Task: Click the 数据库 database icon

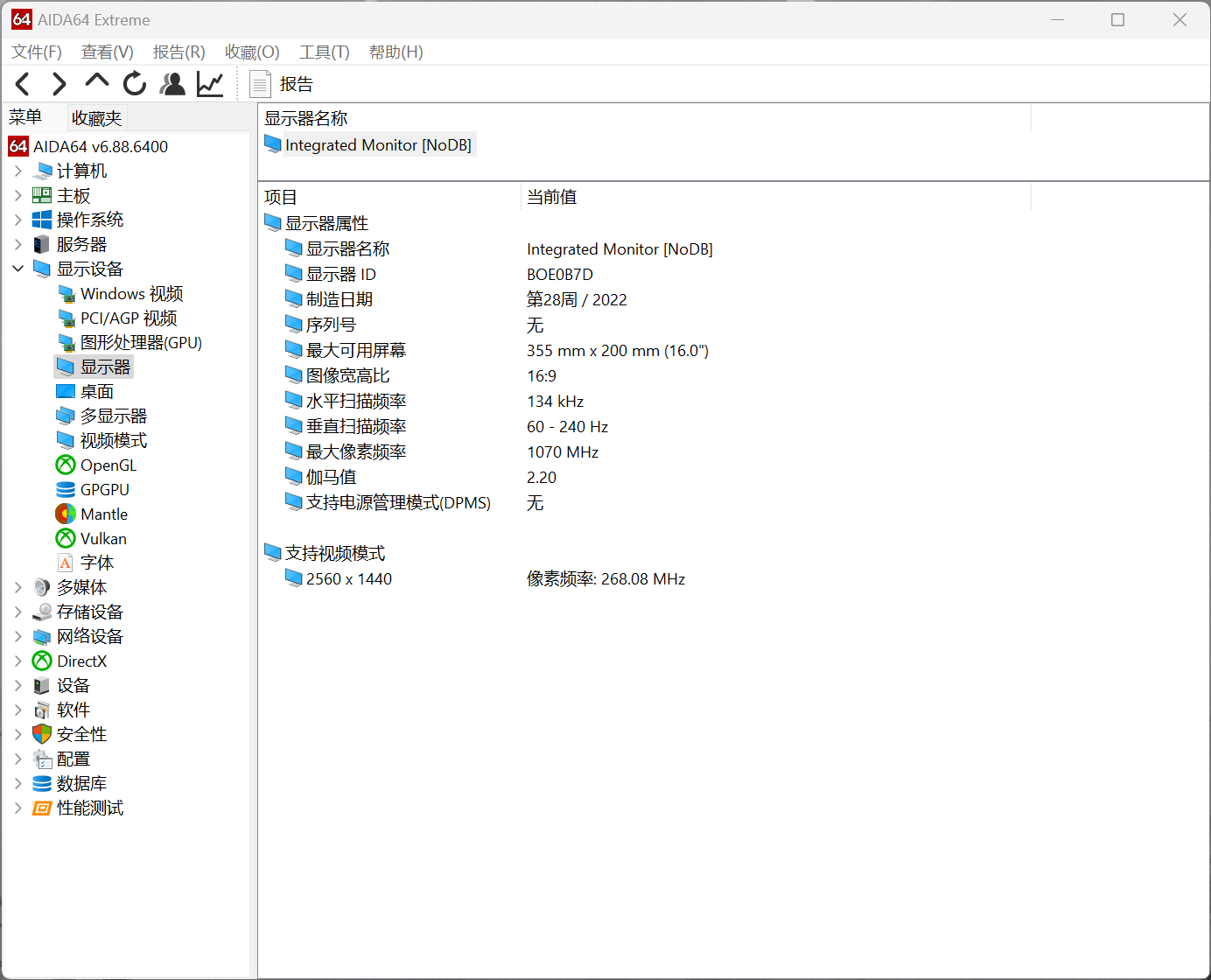Action: pyautogui.click(x=42, y=783)
